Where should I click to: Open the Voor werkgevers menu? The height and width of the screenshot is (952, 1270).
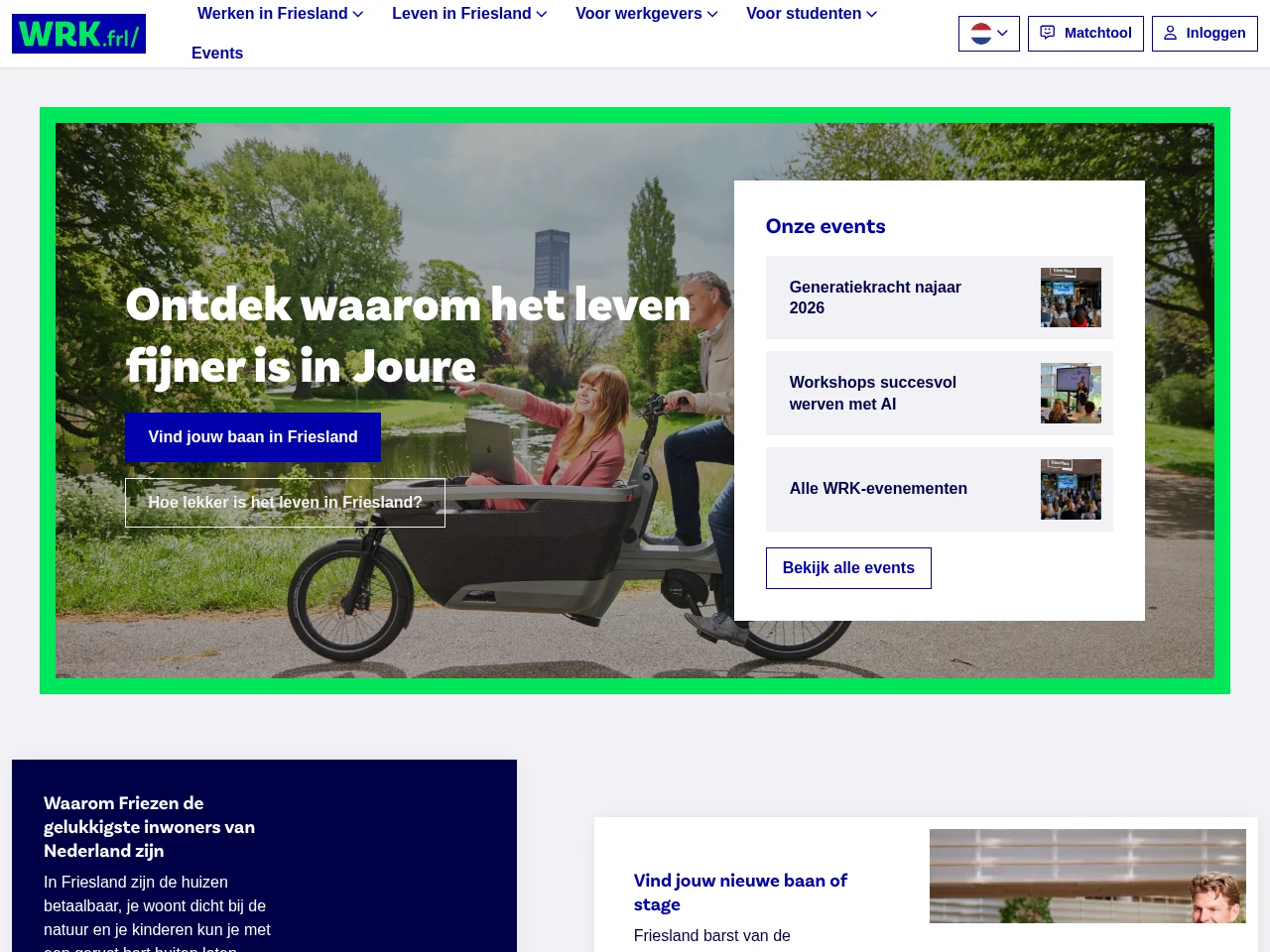coord(647,14)
